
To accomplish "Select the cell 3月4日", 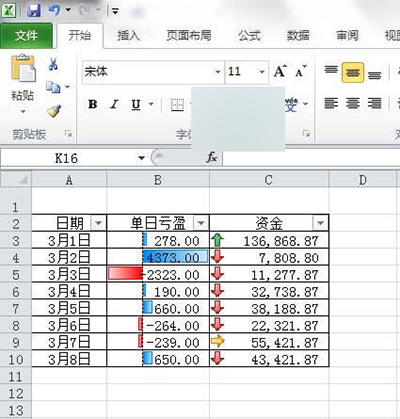I will point(69,292).
